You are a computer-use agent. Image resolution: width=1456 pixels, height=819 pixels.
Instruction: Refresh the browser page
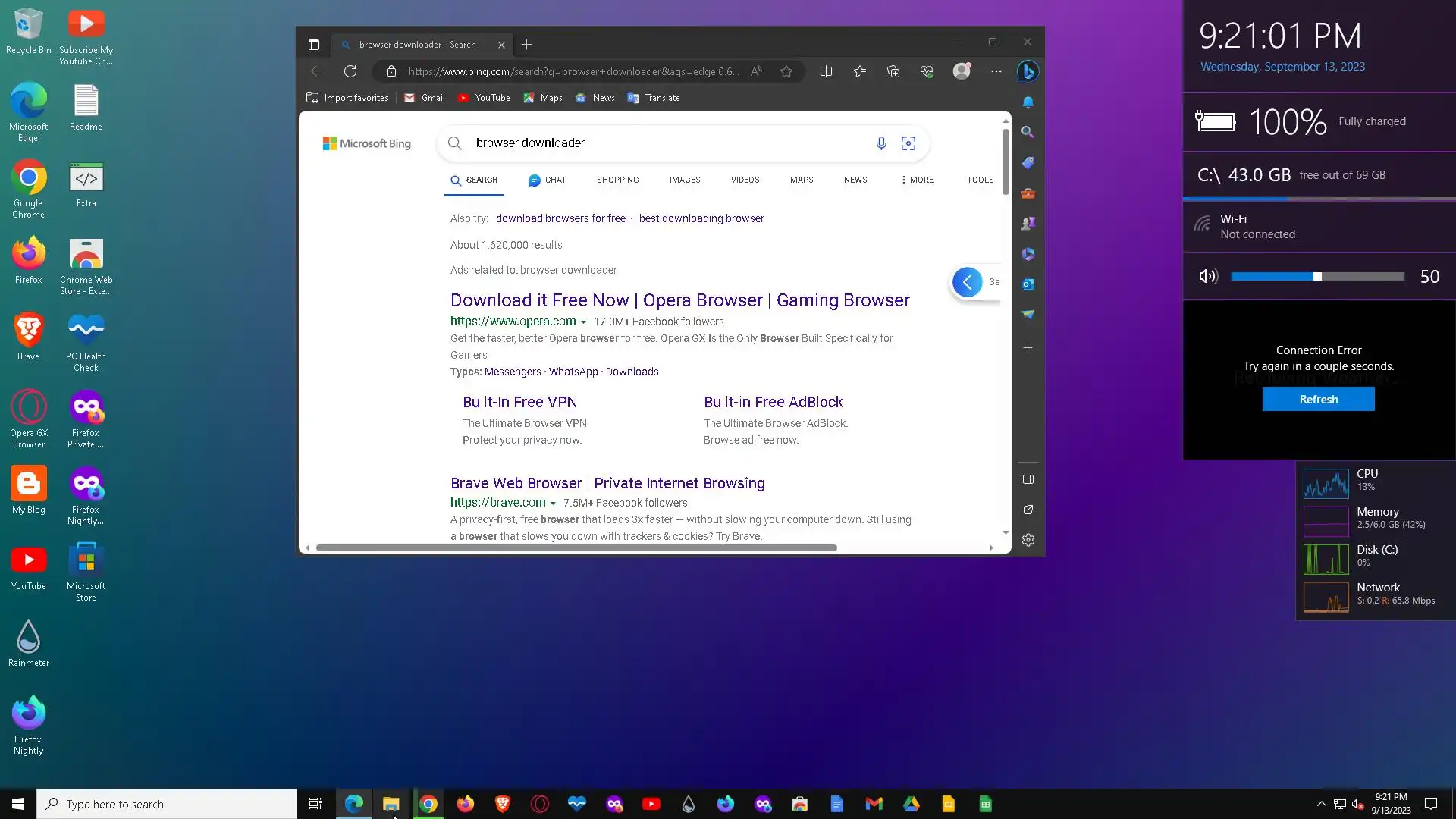[350, 71]
